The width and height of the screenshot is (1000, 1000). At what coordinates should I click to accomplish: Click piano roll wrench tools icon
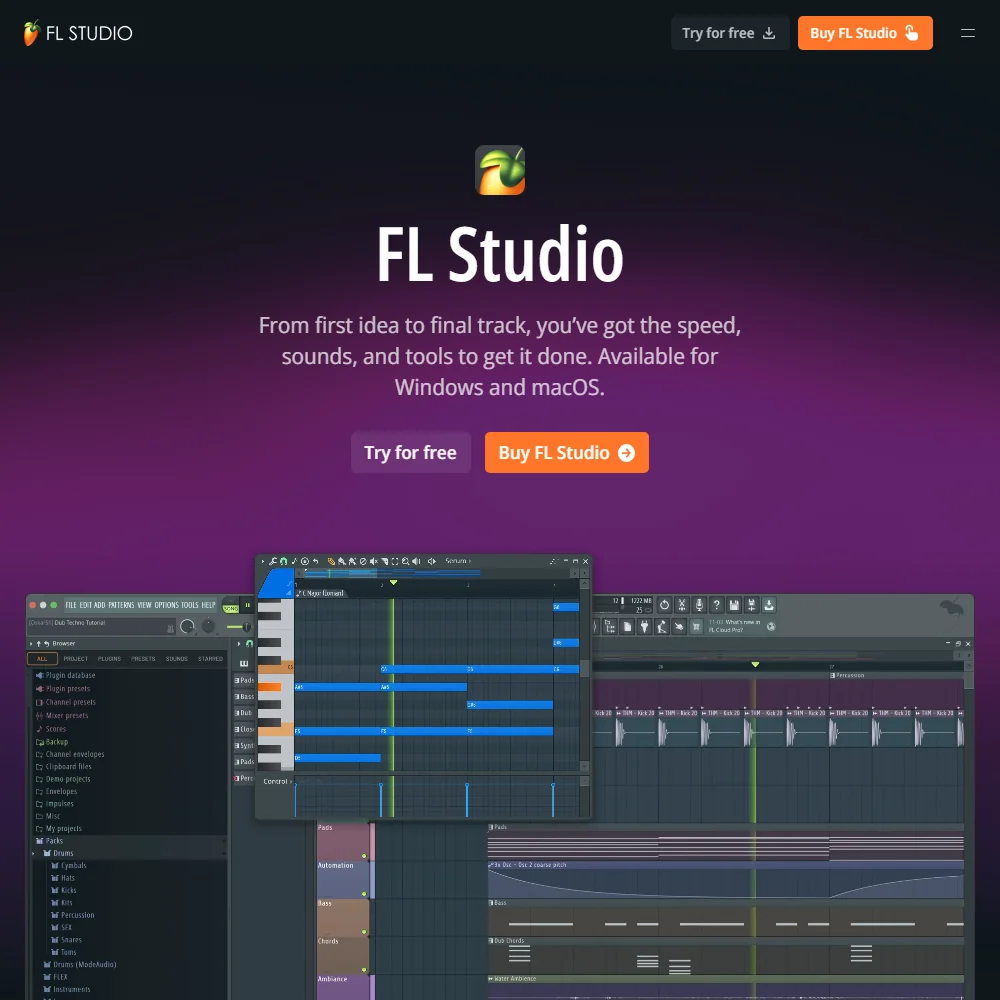(x=273, y=561)
